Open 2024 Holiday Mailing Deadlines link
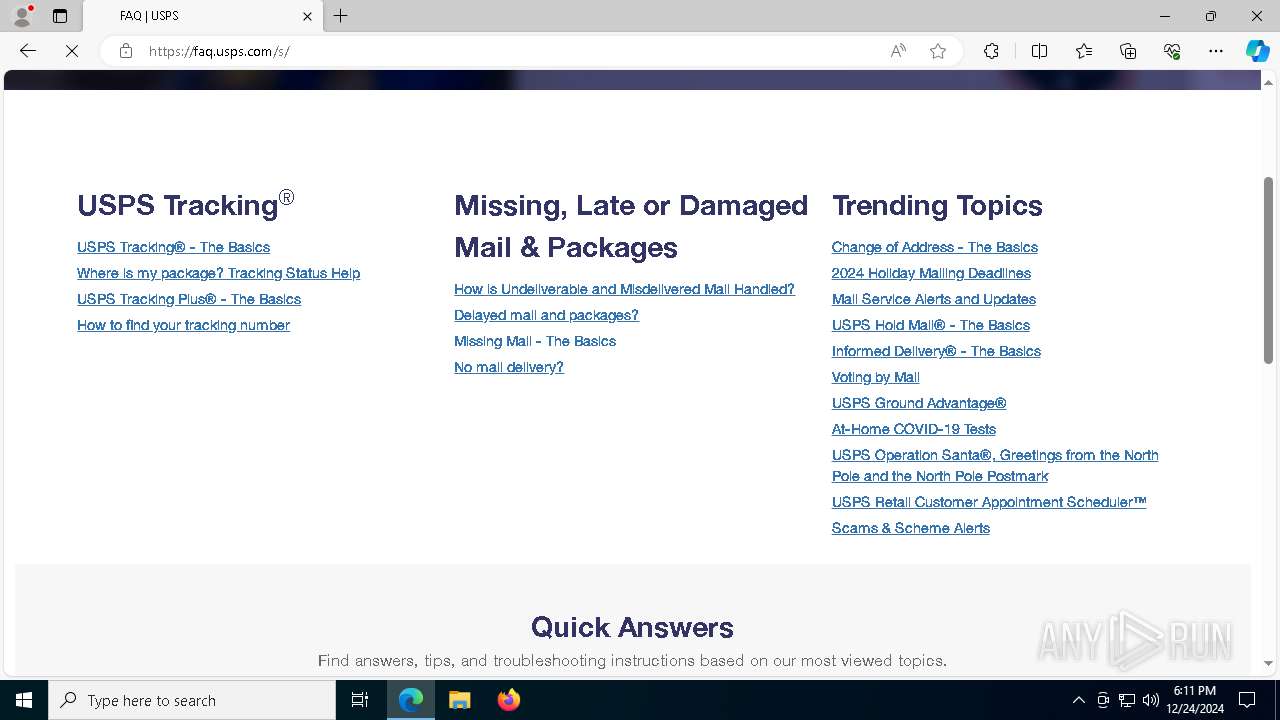Viewport: 1280px width, 720px height. click(x=931, y=273)
